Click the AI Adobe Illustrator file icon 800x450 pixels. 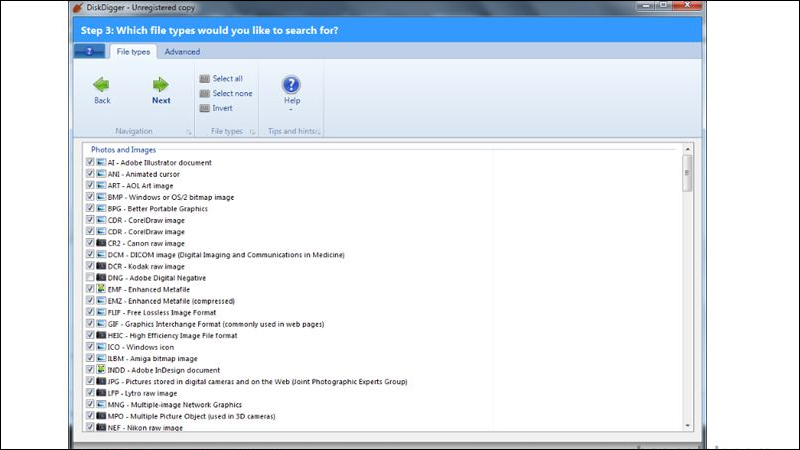(x=101, y=162)
